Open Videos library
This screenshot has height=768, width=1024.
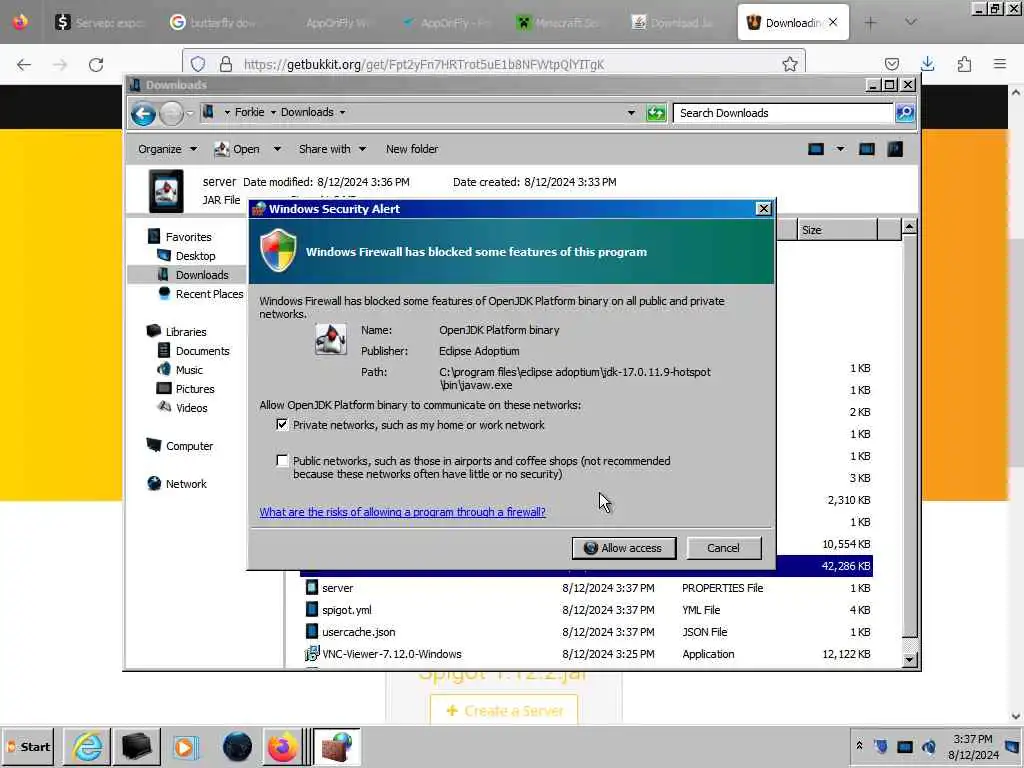(191, 408)
